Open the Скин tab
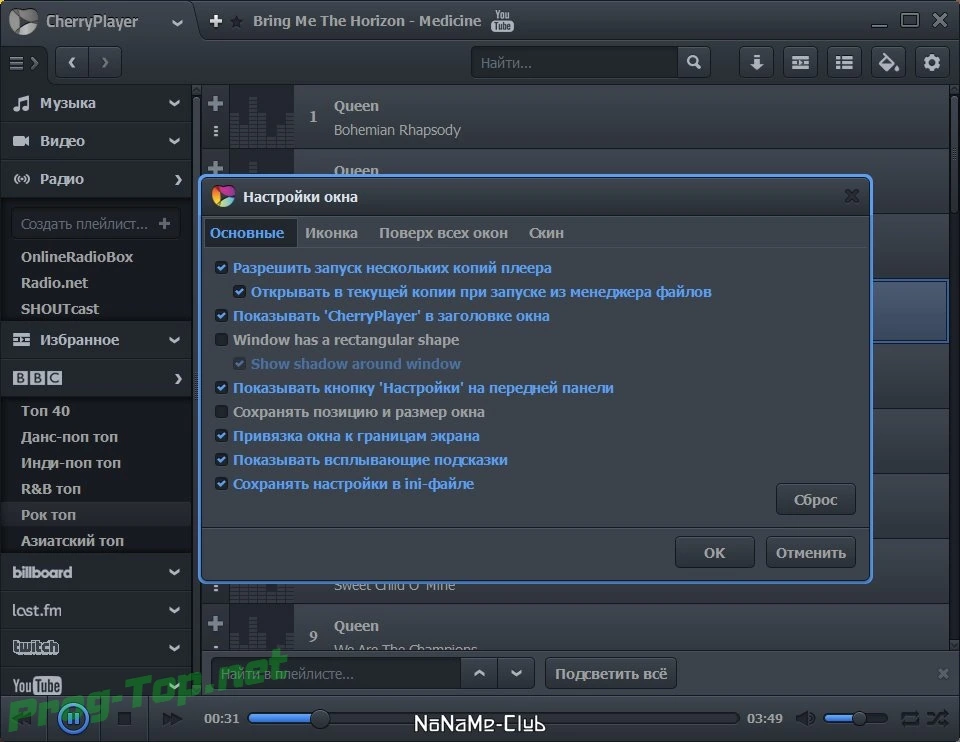Image resolution: width=960 pixels, height=742 pixels. (546, 233)
